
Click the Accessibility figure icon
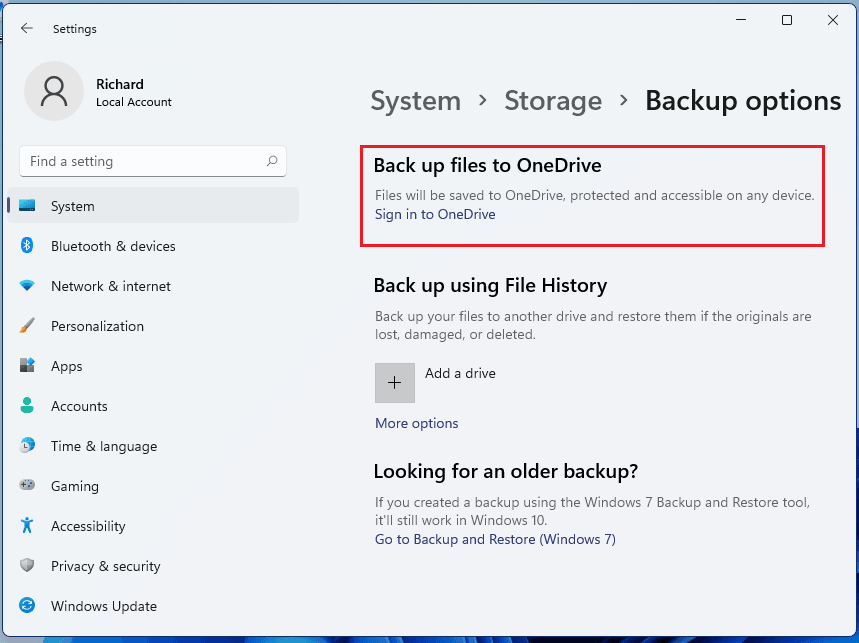coord(28,526)
